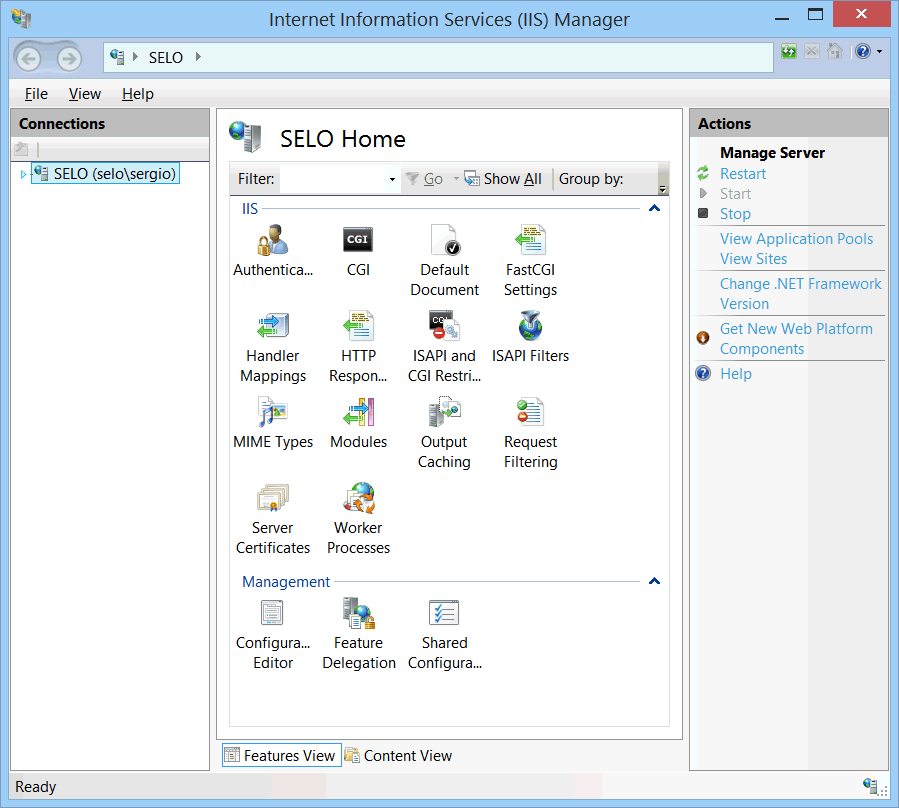Switch to Features View tab
This screenshot has width=899, height=808.
tap(282, 755)
